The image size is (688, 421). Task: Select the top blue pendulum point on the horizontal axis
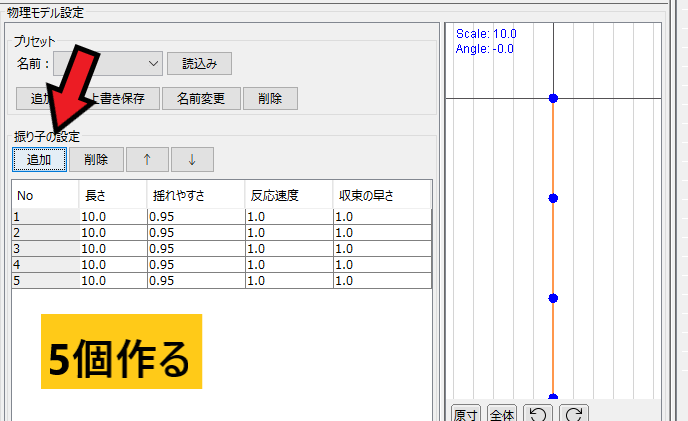(x=553, y=98)
